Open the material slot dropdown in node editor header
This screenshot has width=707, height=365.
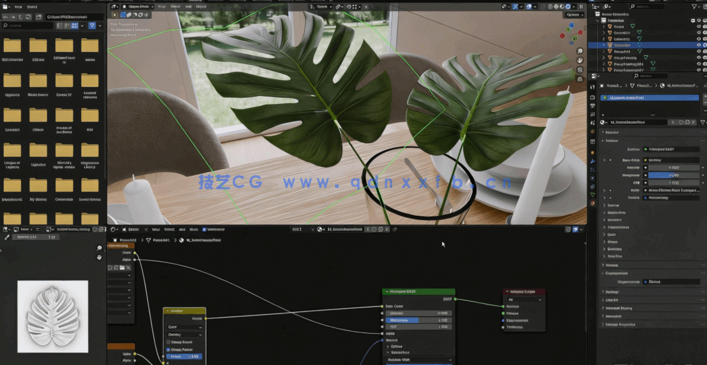point(303,229)
